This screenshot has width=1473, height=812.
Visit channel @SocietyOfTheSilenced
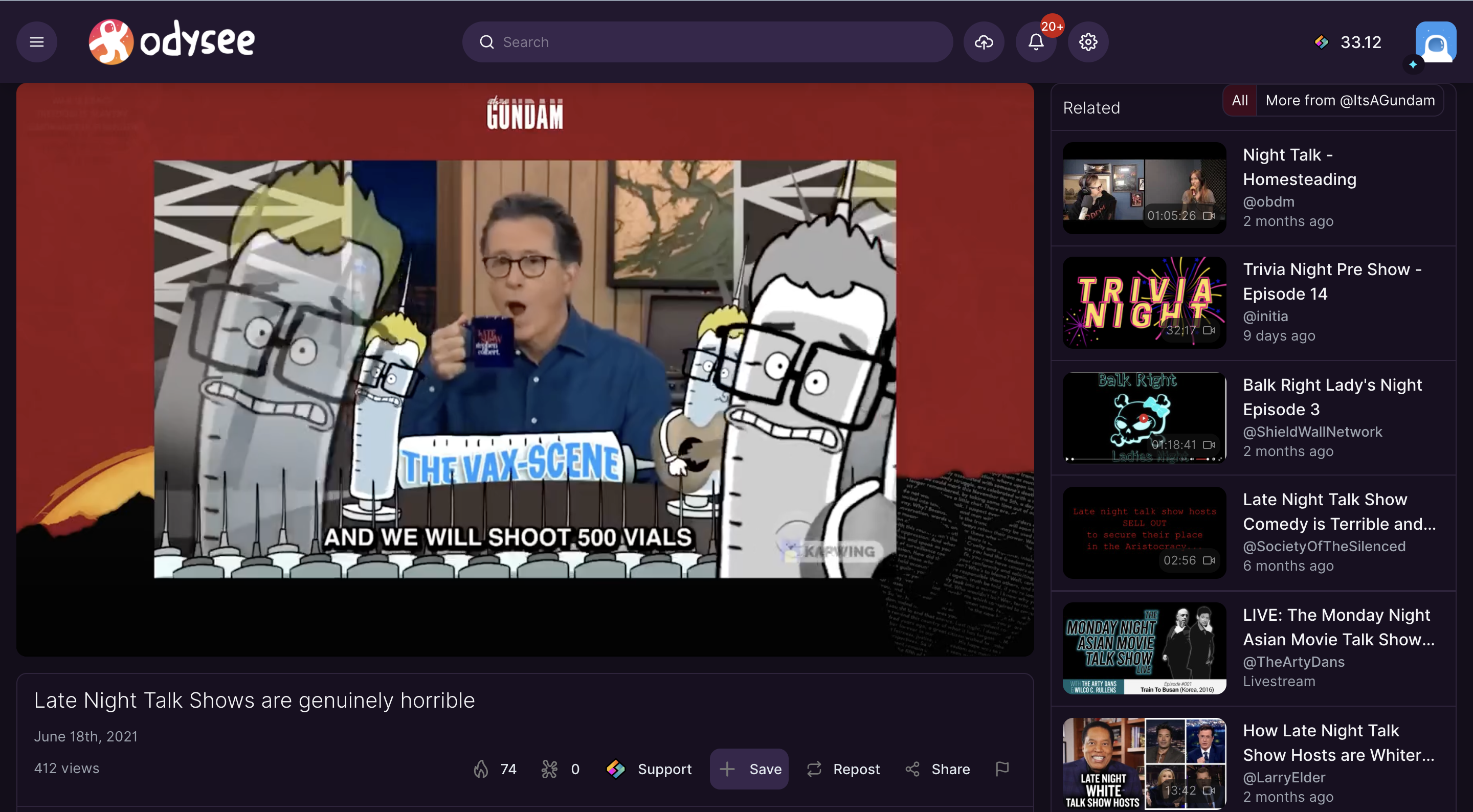[1324, 546]
